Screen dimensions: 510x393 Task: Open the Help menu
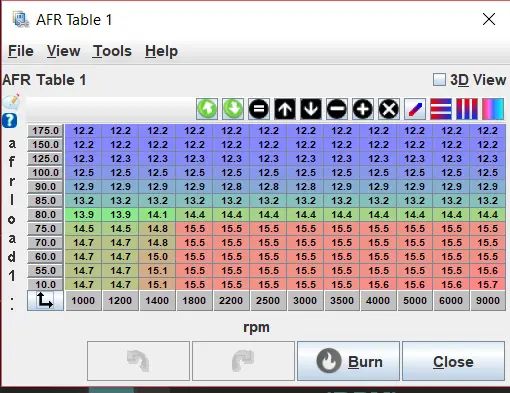coord(161,51)
